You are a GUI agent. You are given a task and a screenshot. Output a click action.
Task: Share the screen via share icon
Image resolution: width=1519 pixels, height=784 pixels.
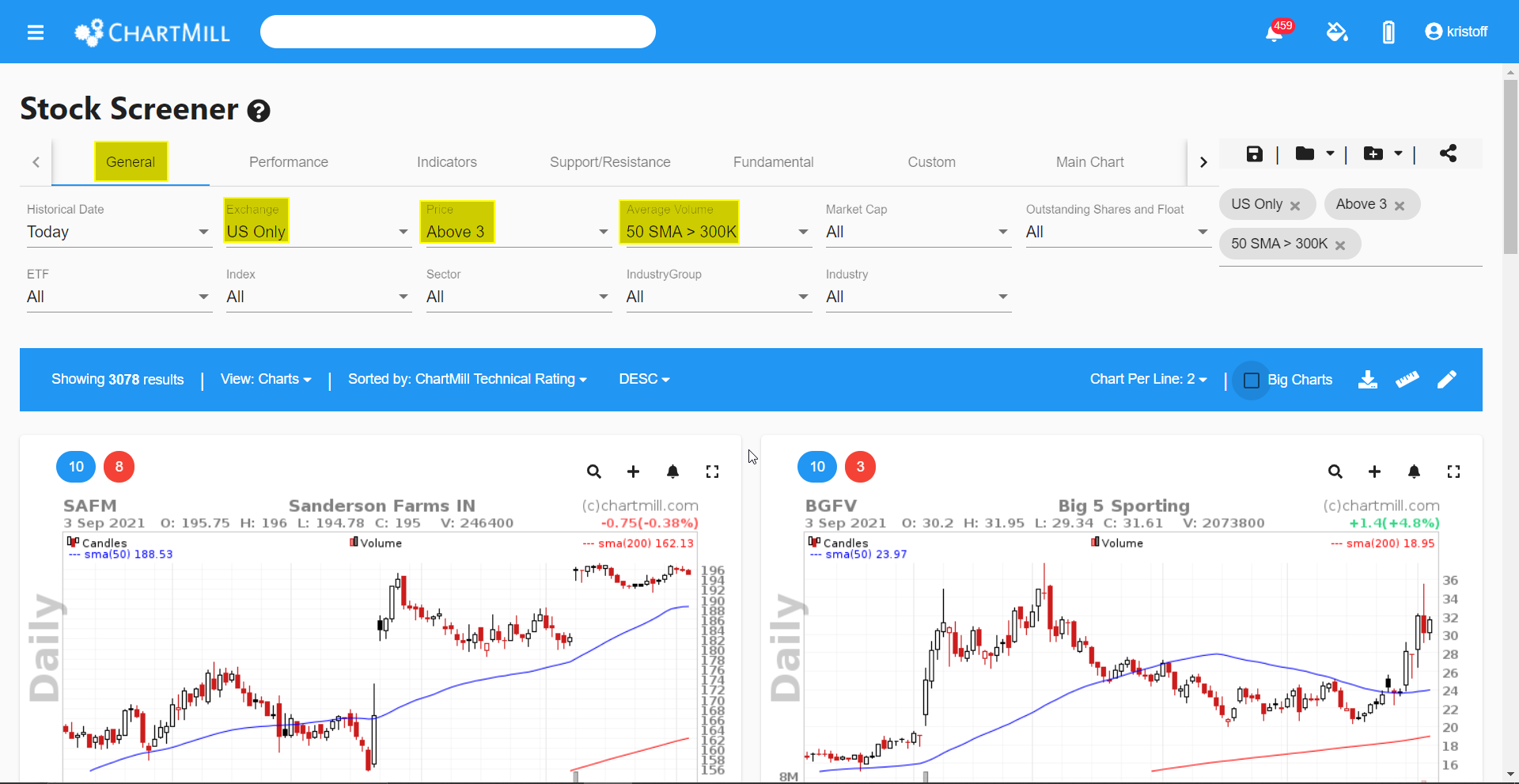(x=1448, y=153)
